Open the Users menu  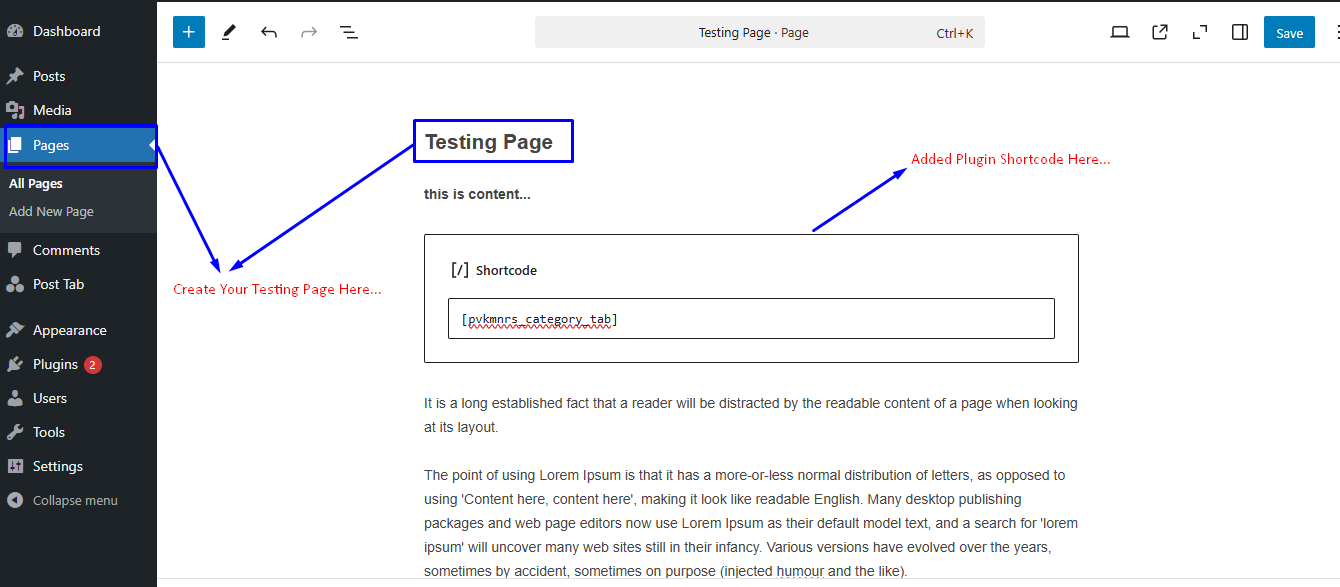click(78, 398)
